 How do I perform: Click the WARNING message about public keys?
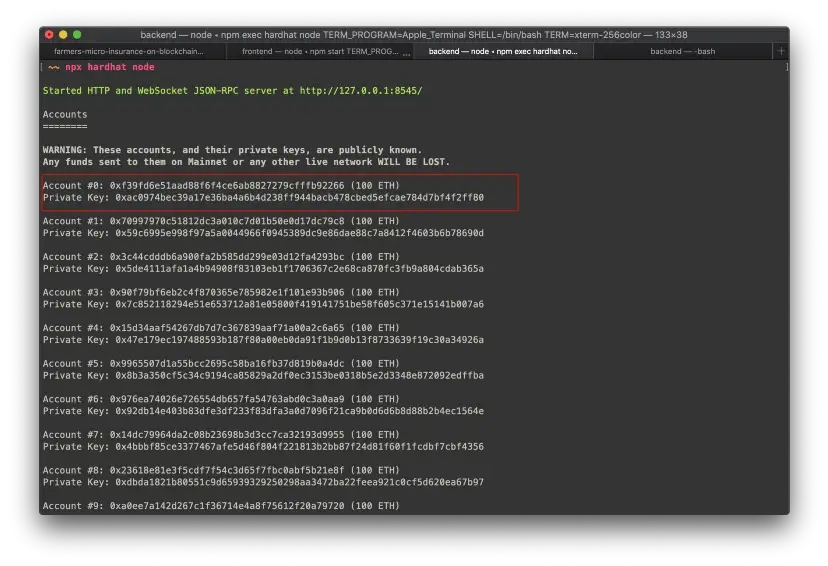232,150
